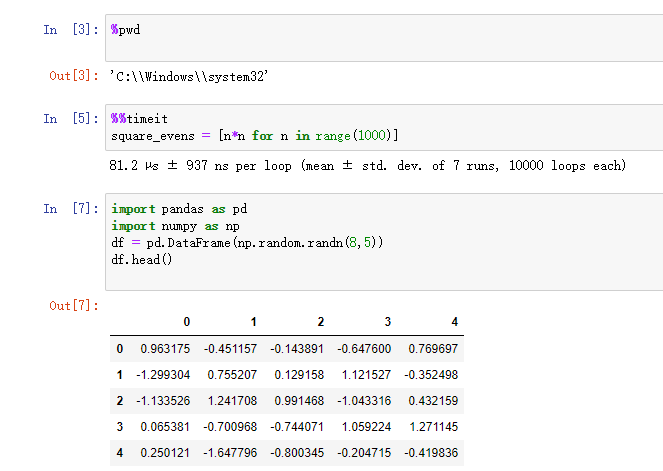Click cell value 0.065381
Screen dimensions: 663x471
165,427
